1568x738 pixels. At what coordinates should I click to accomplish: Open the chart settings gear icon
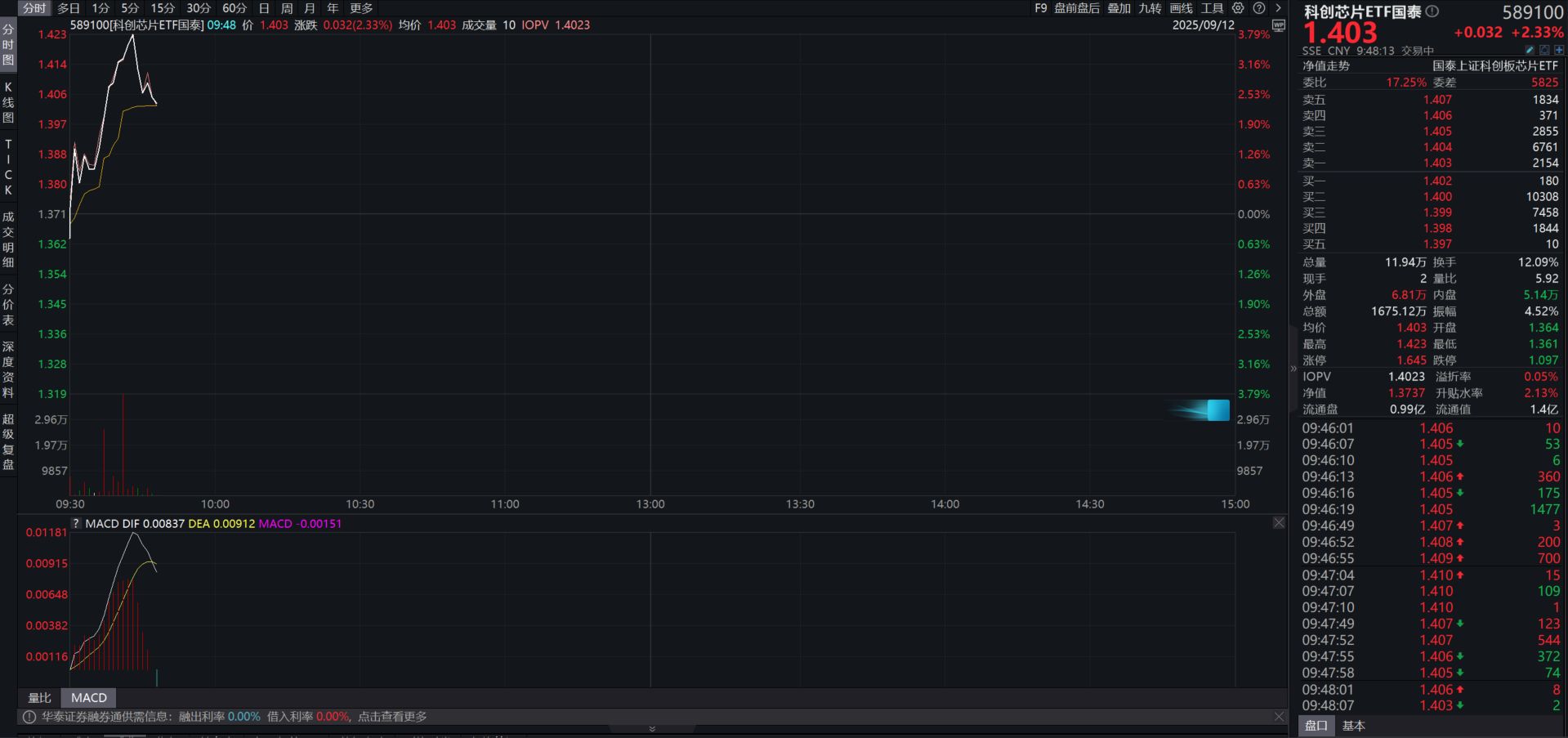click(1238, 8)
